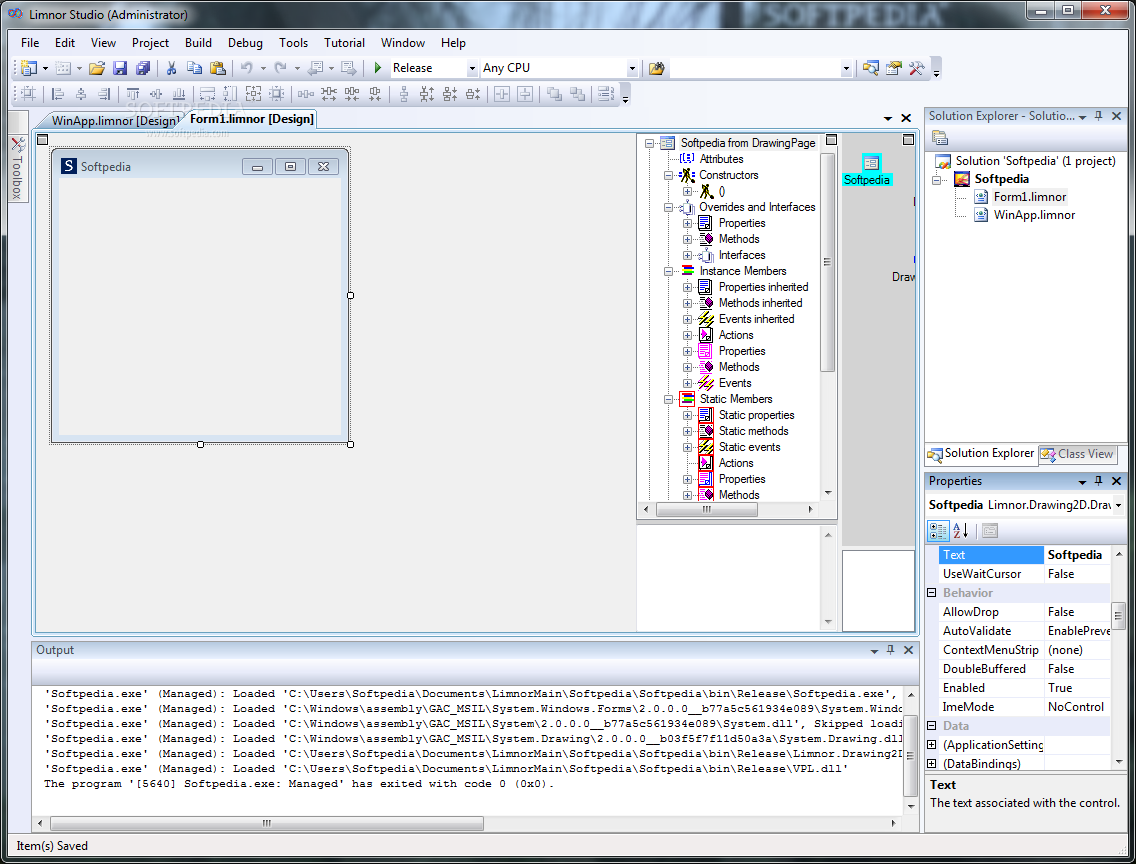The width and height of the screenshot is (1136, 864).
Task: Click the Open File folder icon
Action: 97,68
